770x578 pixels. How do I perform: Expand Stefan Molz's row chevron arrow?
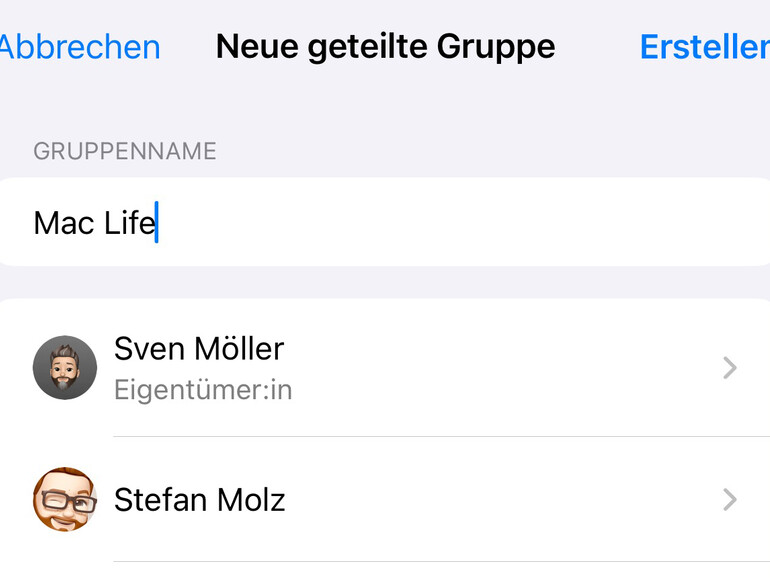click(729, 500)
